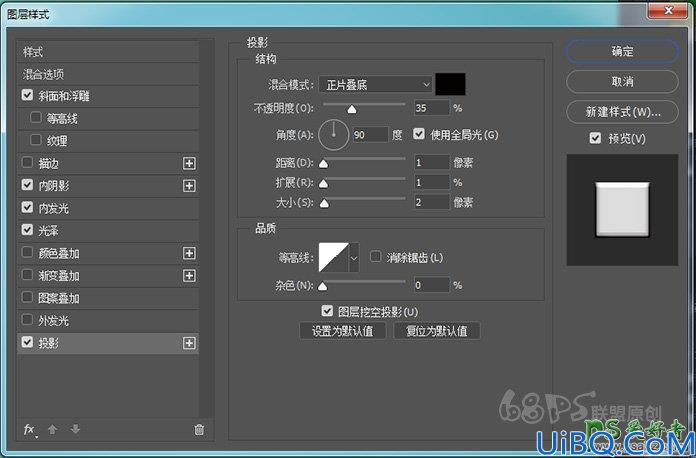This screenshot has width=696, height=458.
Task: Uncheck the 内阴影 checkbox
Action: (x=28, y=185)
